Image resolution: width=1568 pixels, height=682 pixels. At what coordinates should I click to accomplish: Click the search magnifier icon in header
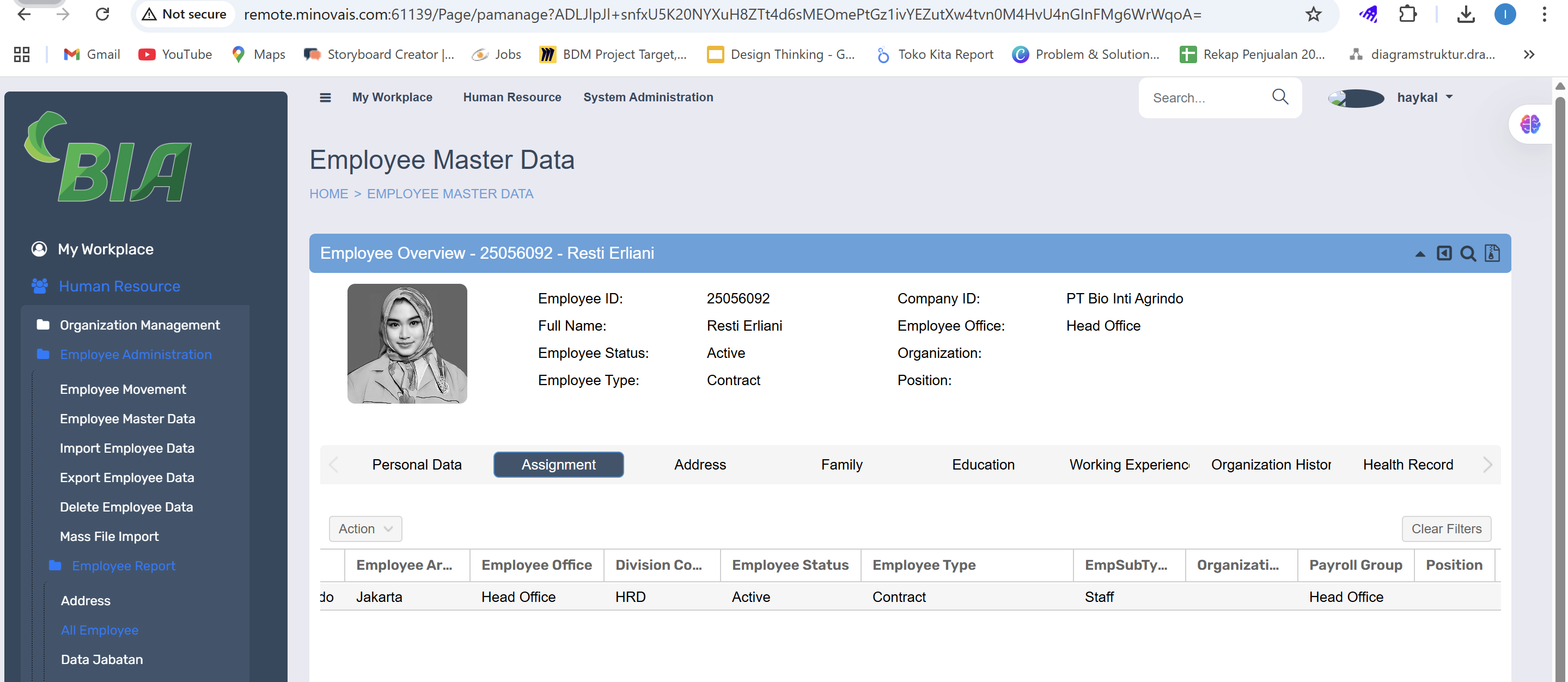point(1280,97)
